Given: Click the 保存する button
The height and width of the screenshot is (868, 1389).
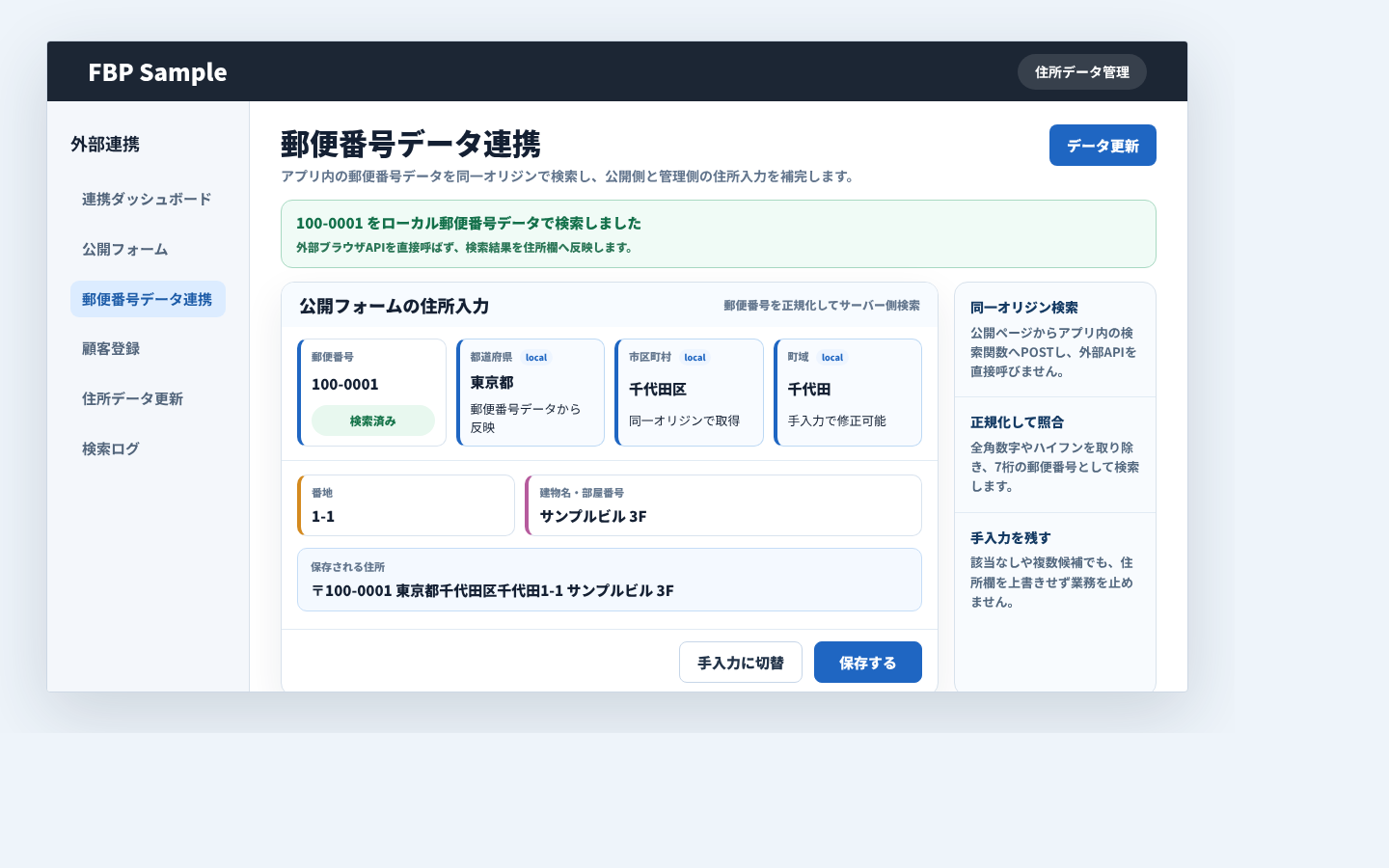Looking at the screenshot, I should point(867,663).
